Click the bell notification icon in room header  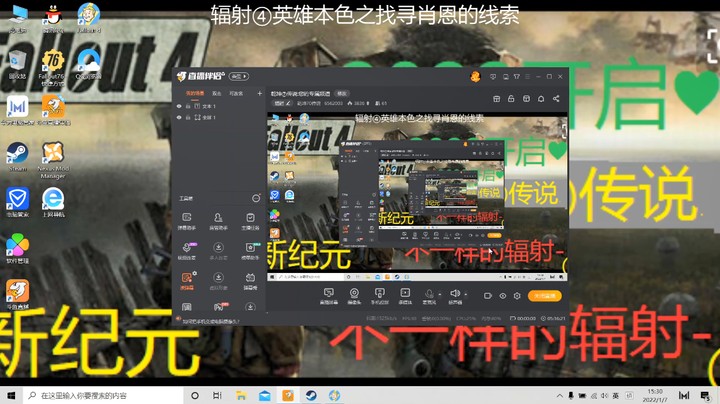click(x=541, y=99)
